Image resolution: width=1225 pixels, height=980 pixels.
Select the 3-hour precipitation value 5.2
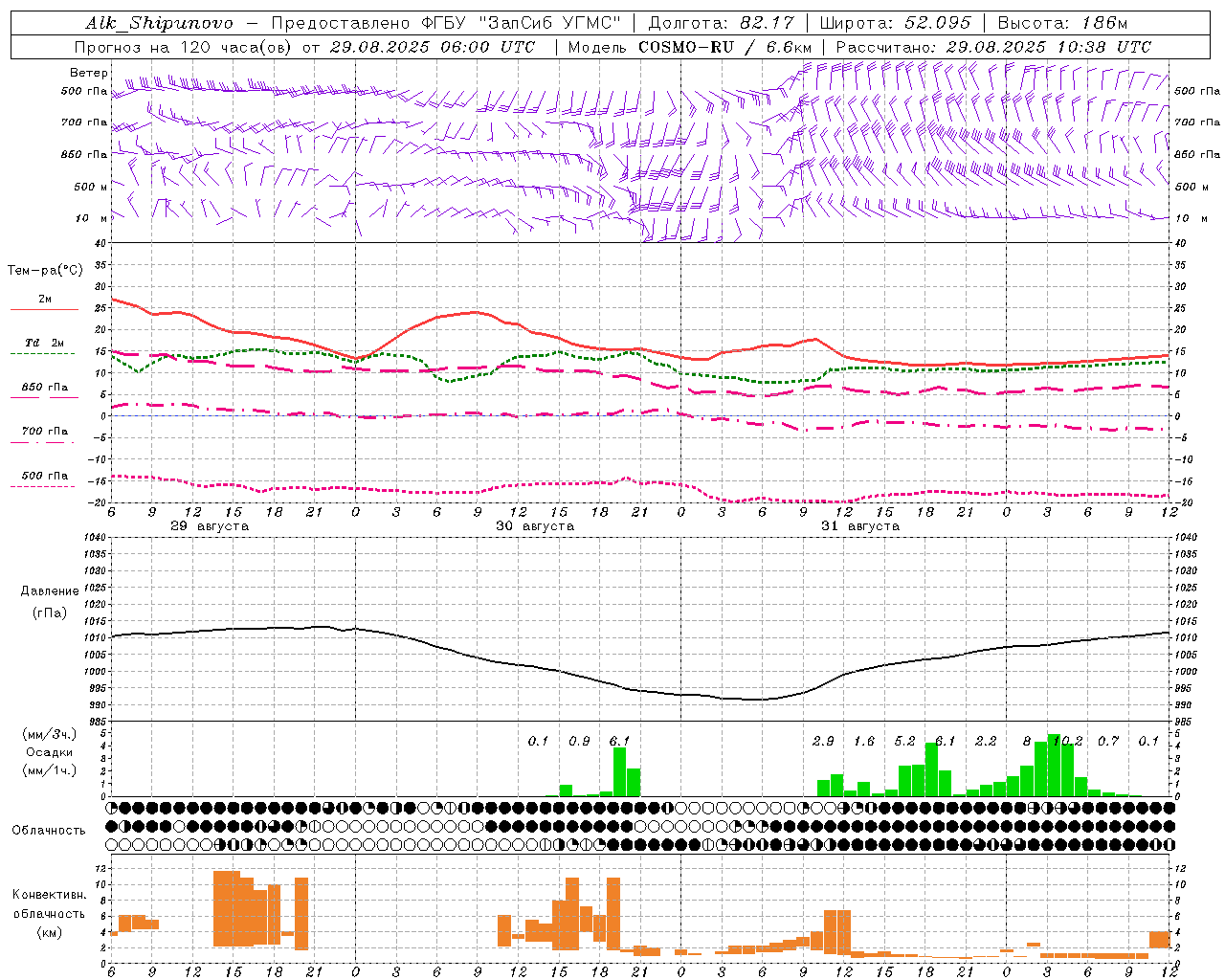pyautogui.click(x=904, y=741)
